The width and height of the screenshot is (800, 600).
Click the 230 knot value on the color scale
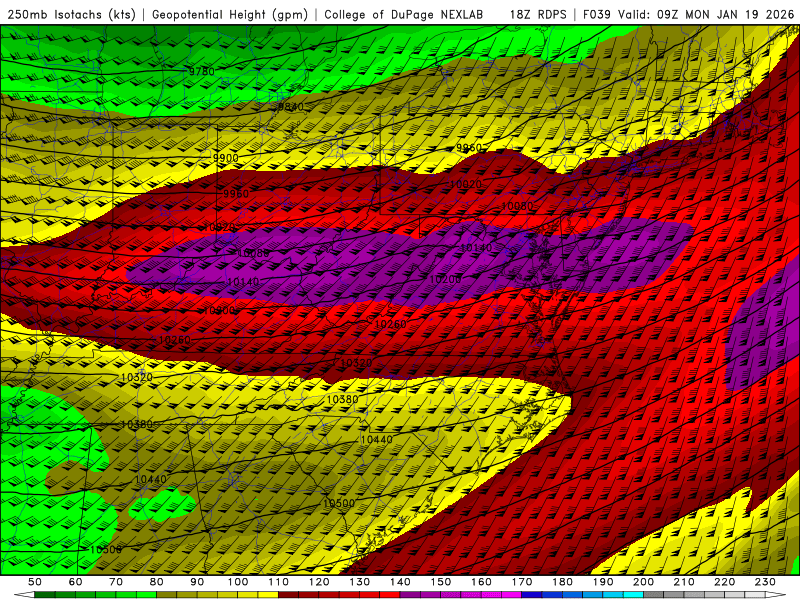pyautogui.click(x=765, y=582)
